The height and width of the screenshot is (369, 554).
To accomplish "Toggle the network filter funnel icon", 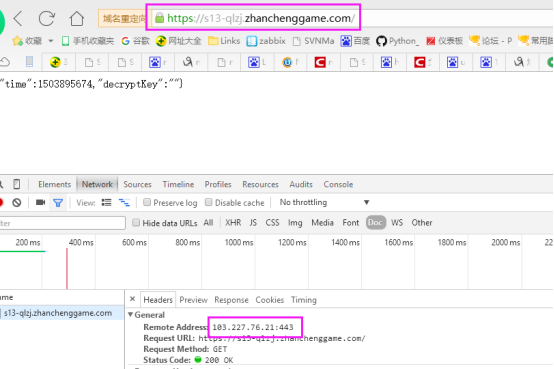I will [x=58, y=203].
